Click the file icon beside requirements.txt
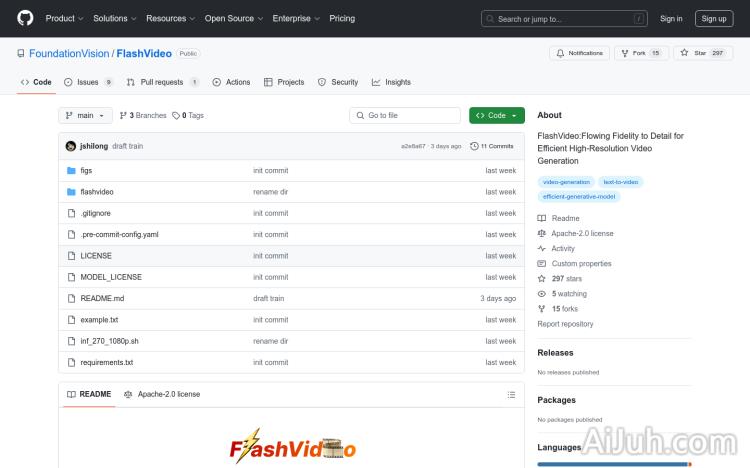 (71, 362)
